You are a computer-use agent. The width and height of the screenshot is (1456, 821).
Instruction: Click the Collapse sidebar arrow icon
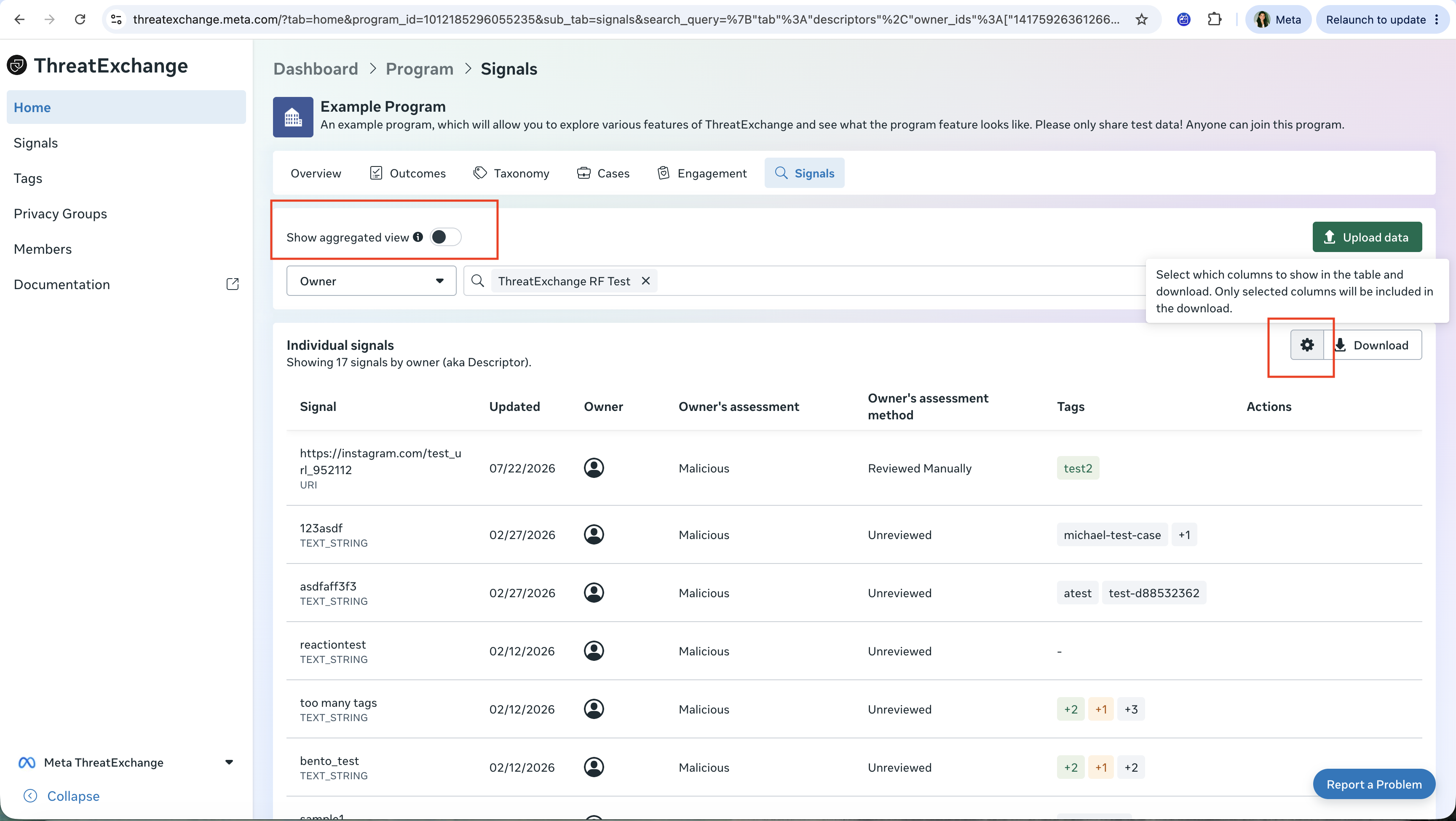[30, 796]
